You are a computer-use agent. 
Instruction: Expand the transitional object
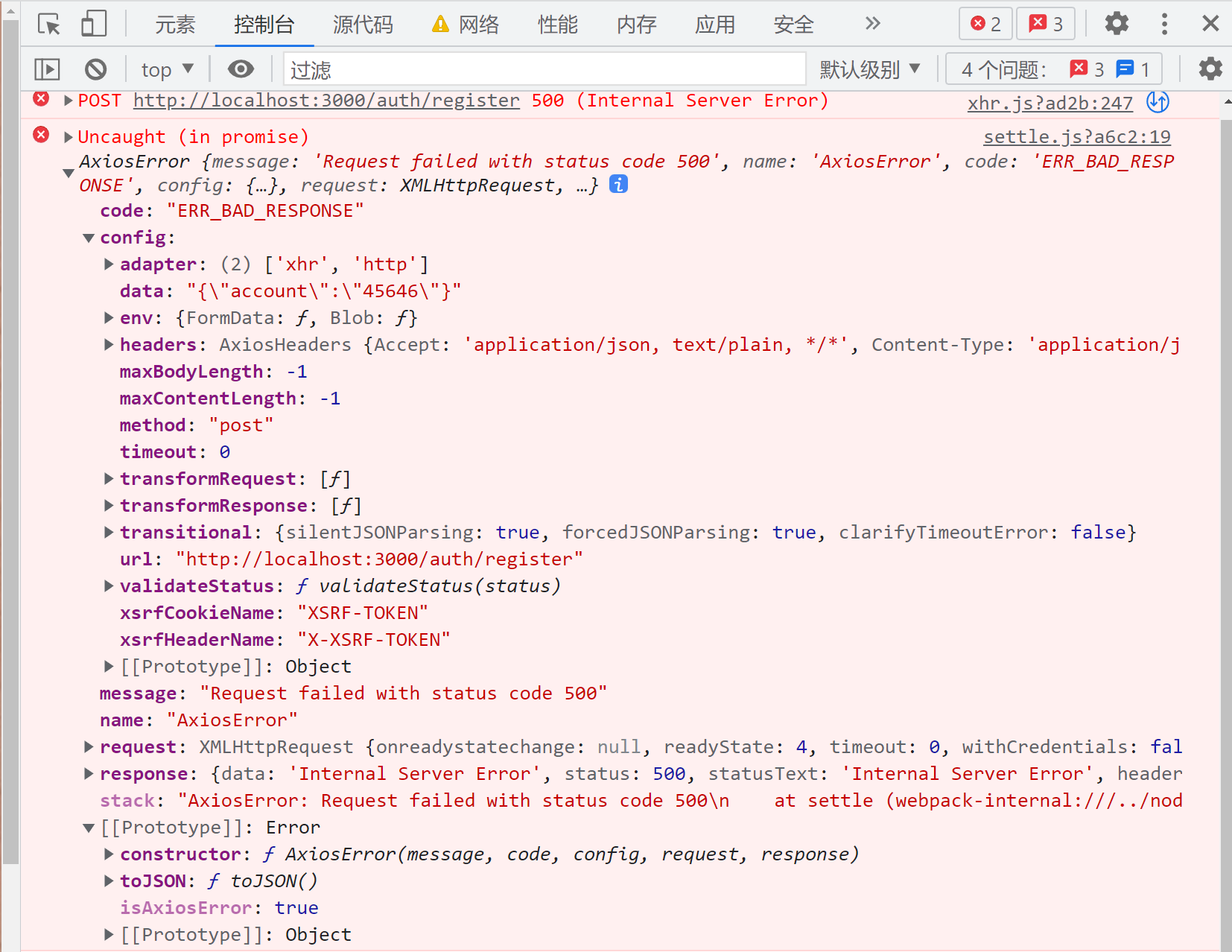click(109, 533)
